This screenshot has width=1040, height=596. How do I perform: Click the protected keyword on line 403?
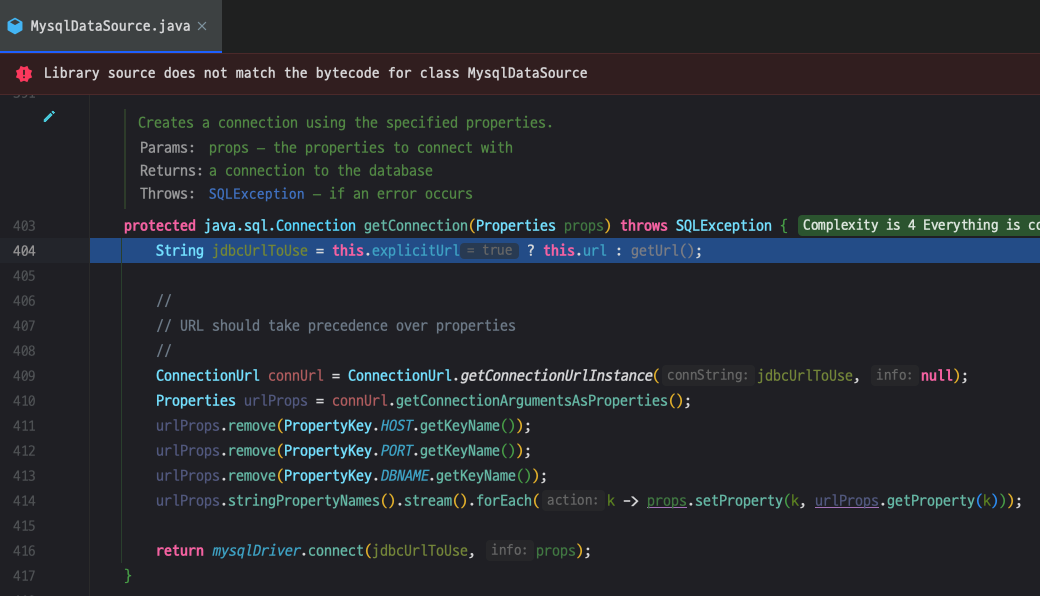160,226
